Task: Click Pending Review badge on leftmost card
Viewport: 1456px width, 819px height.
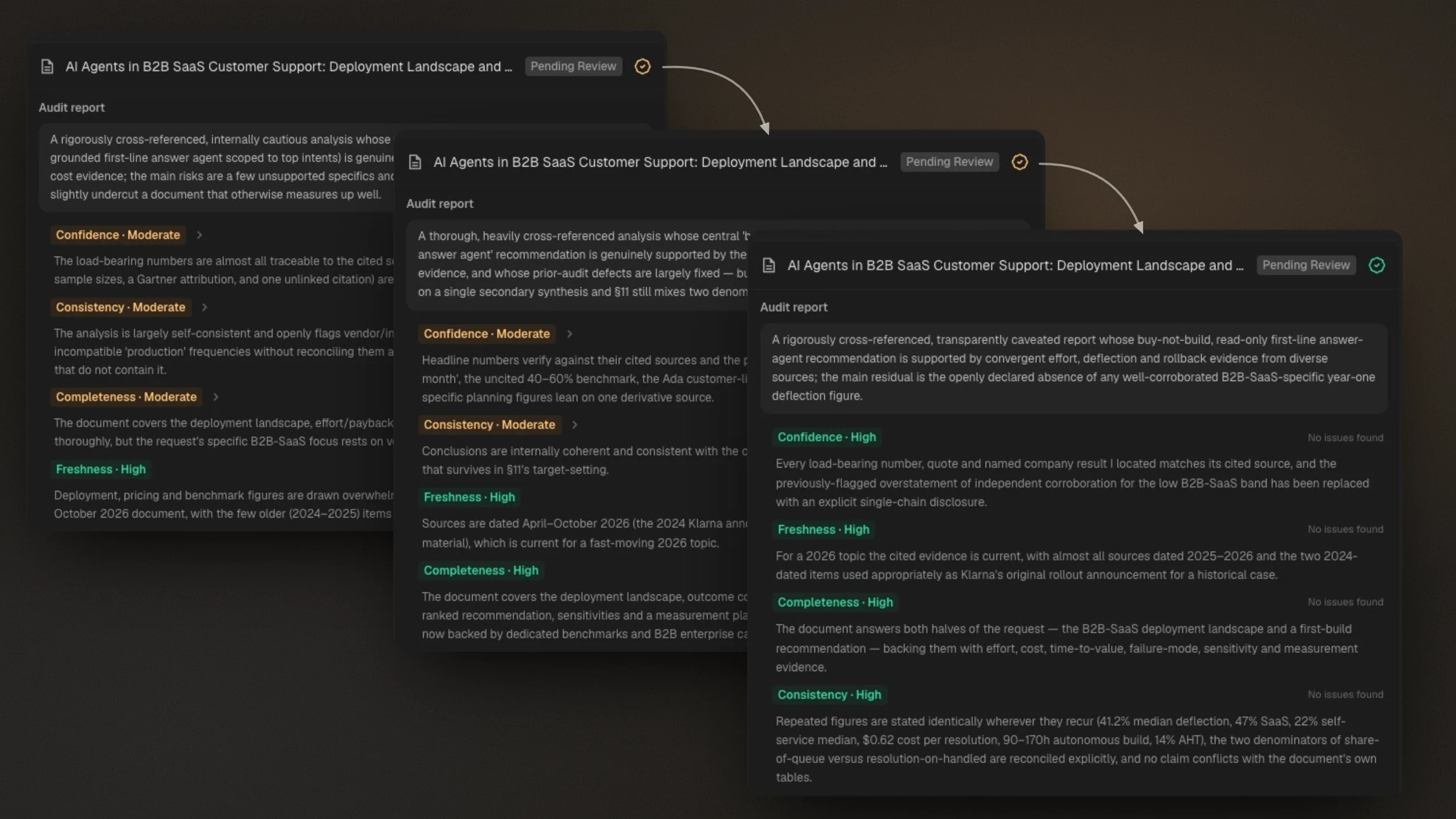Action: [x=573, y=67]
